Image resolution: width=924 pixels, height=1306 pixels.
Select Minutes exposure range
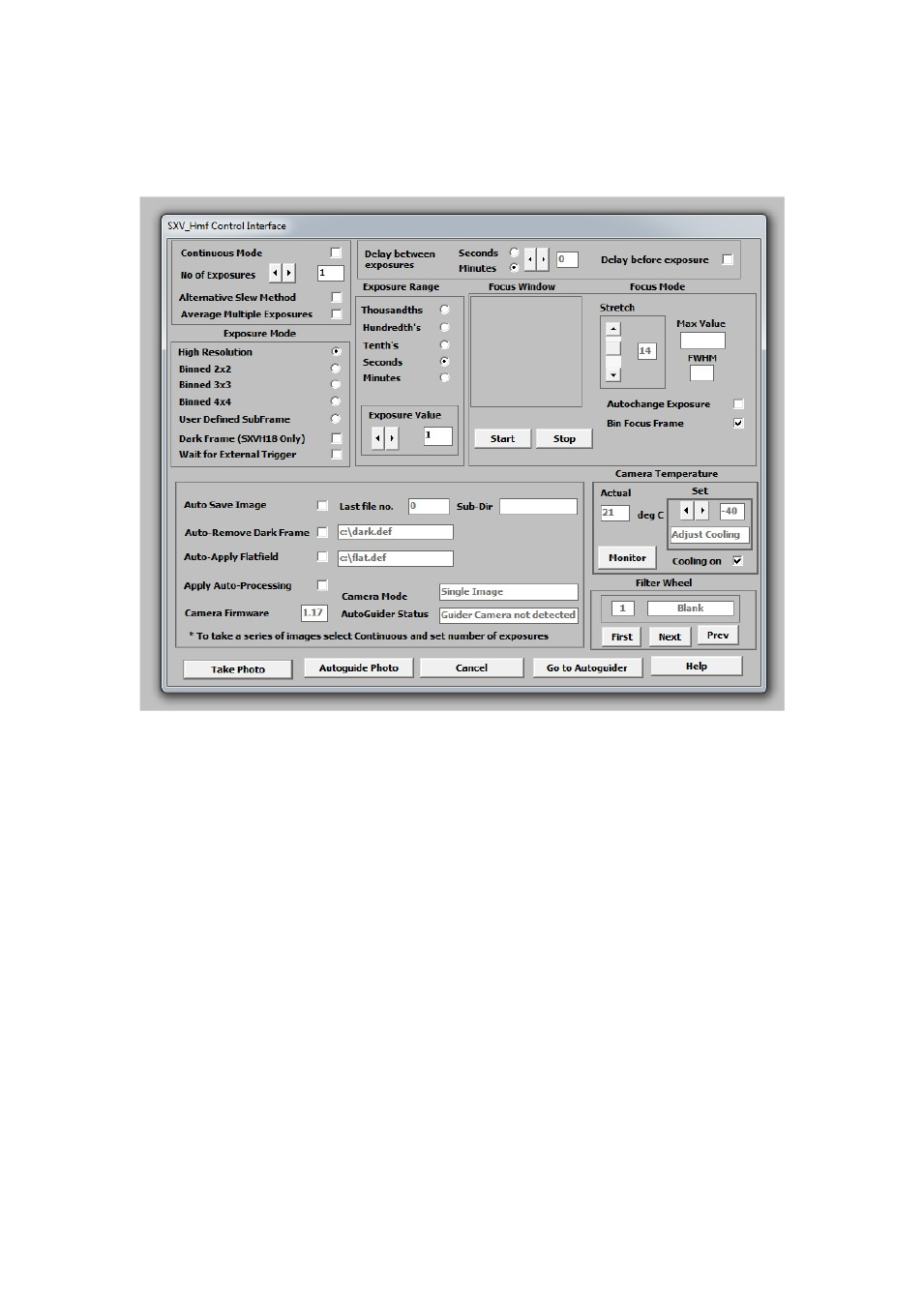445,377
